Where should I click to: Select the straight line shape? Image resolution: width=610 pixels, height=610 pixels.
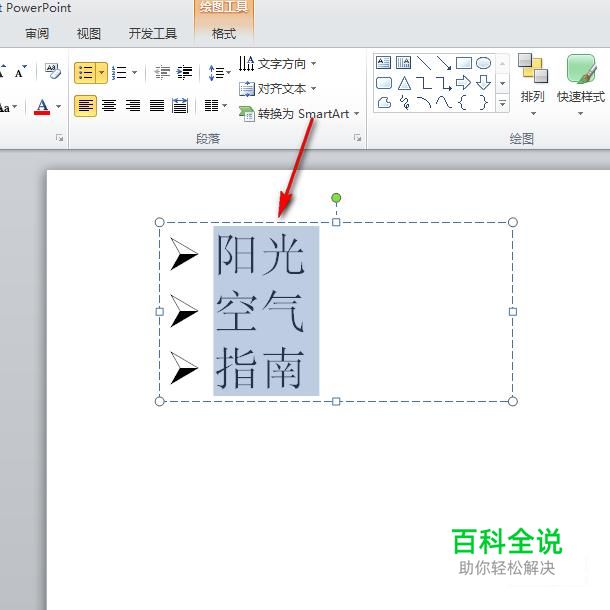coord(424,62)
